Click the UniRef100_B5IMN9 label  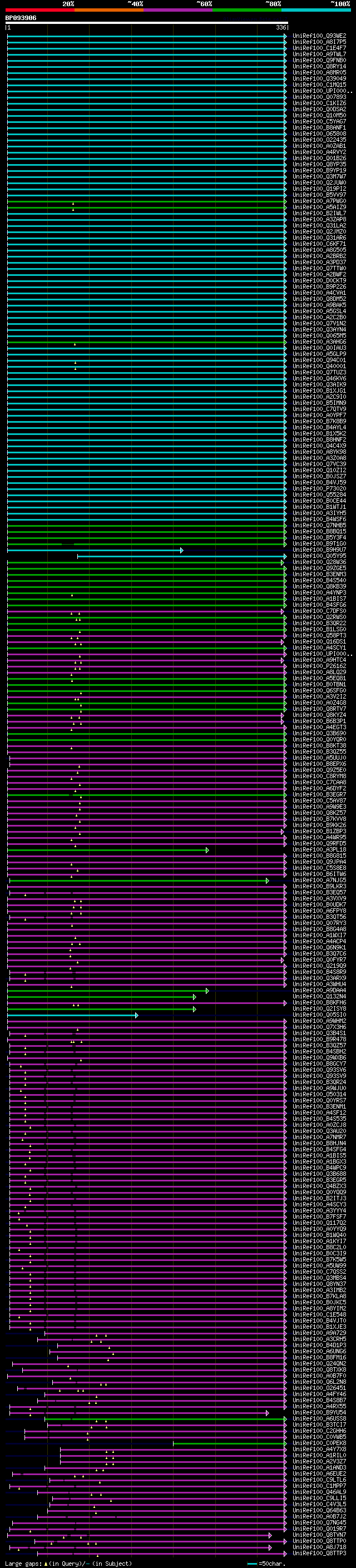click(x=319, y=403)
